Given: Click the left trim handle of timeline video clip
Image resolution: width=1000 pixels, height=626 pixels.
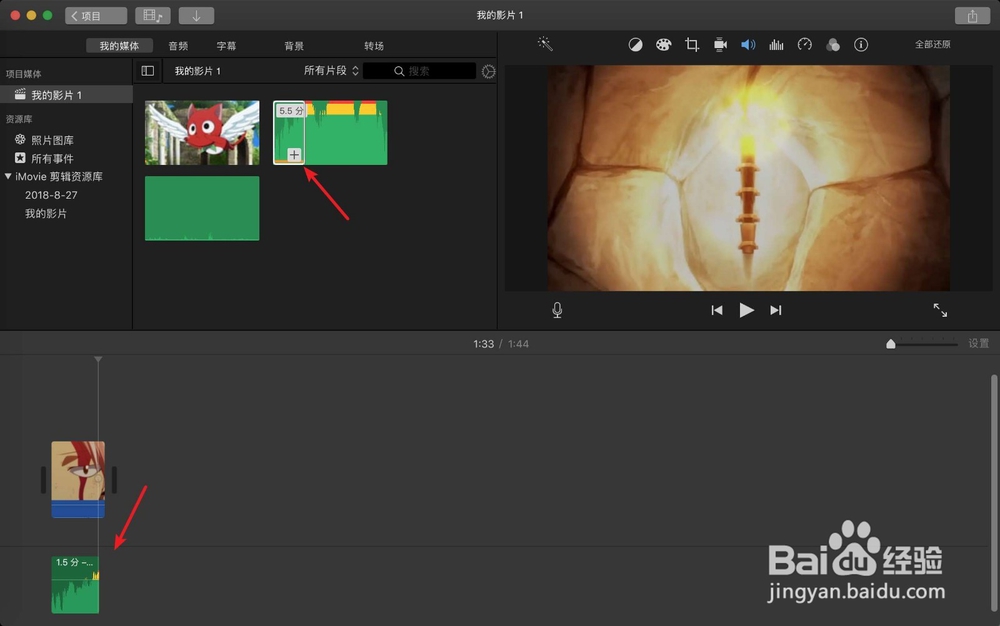Looking at the screenshot, I should (x=43, y=479).
